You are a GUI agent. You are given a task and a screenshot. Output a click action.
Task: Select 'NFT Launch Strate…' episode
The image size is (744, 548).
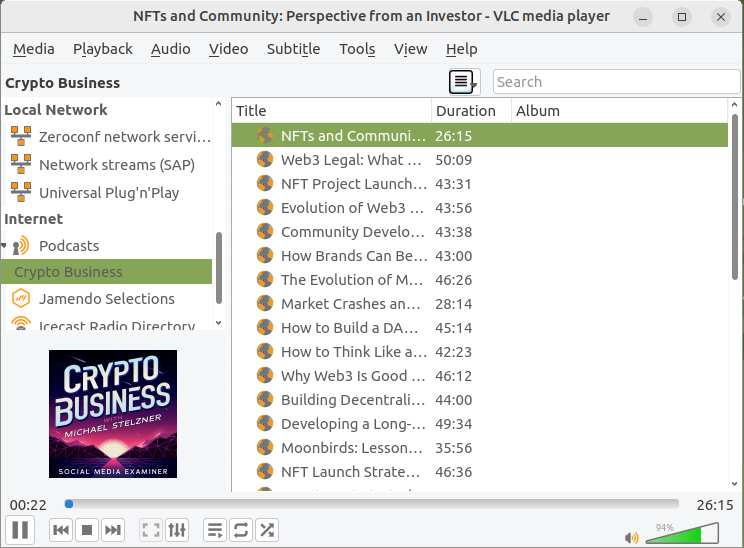(480, 472)
